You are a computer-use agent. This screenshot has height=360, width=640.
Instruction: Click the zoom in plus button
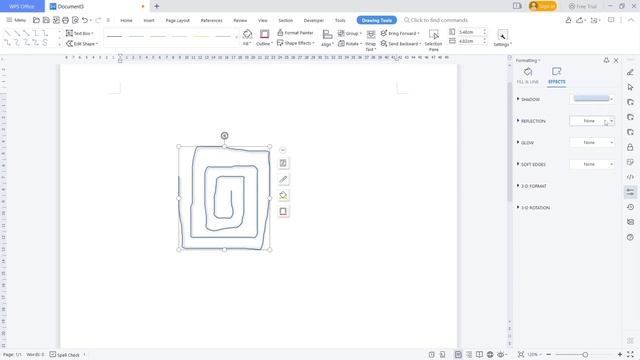(x=620, y=354)
